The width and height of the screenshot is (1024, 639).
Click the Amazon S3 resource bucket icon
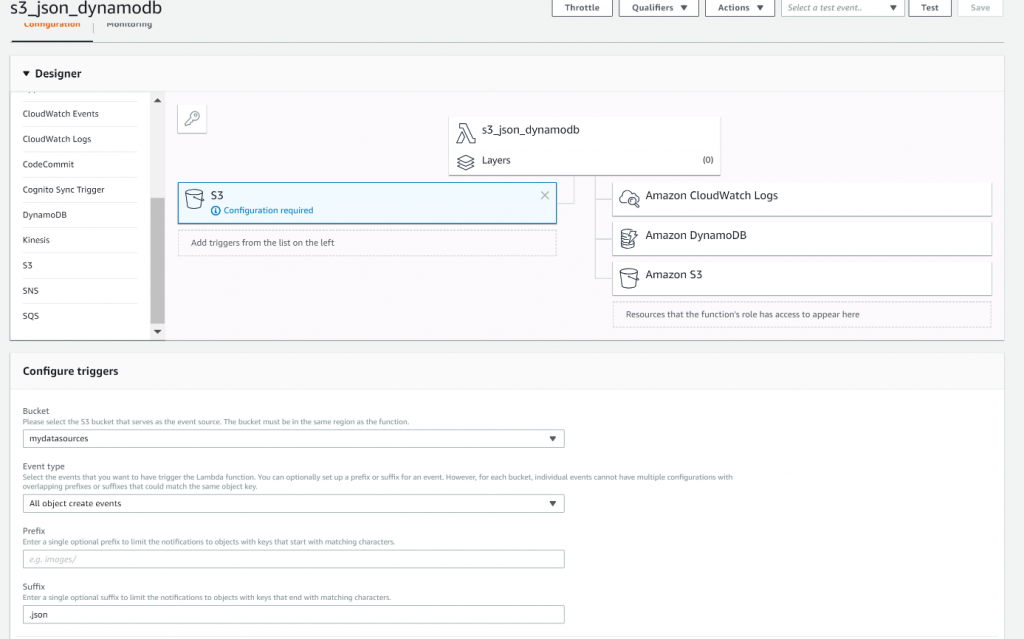[629, 278]
